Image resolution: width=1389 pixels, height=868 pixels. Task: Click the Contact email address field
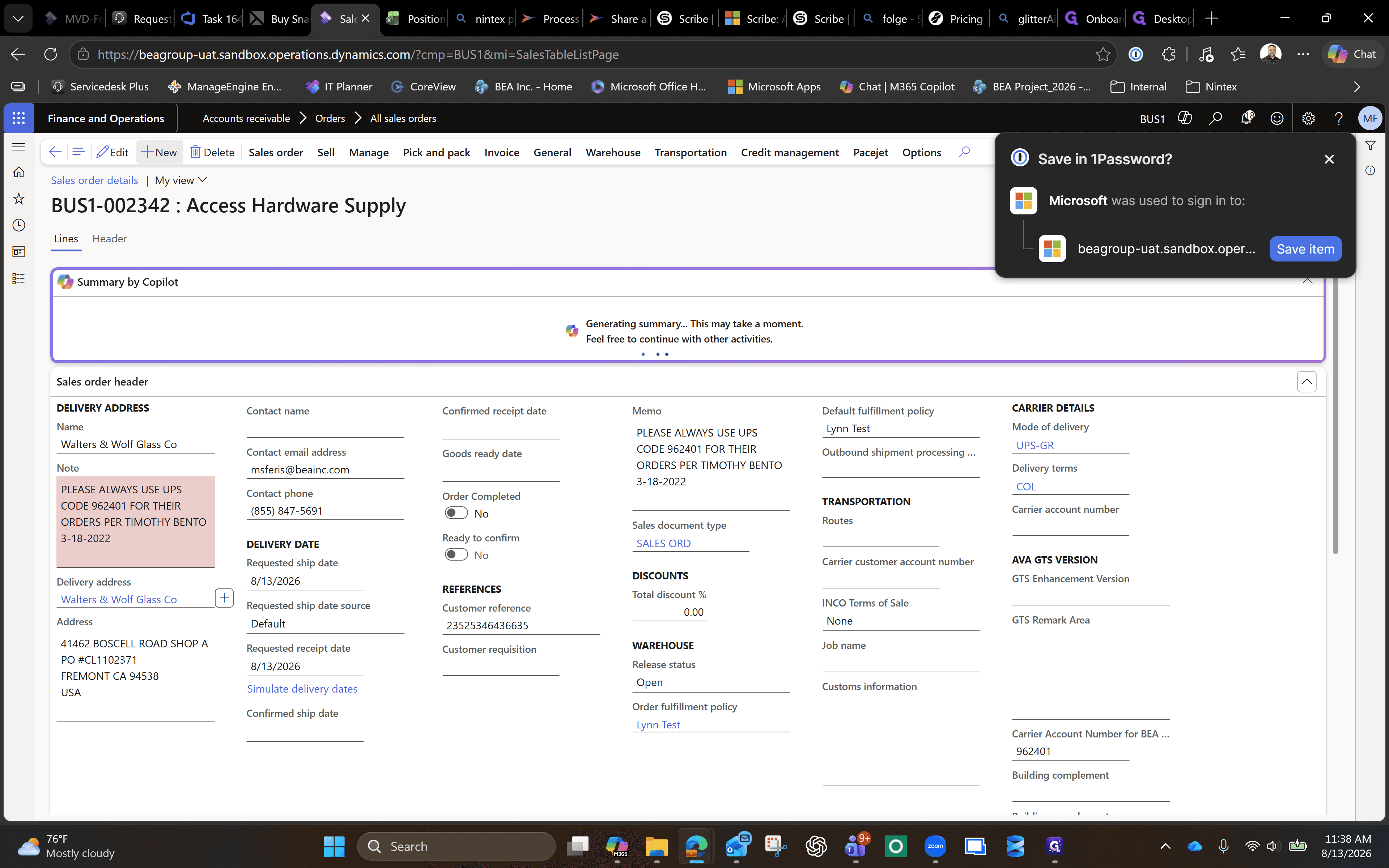pyautogui.click(x=326, y=469)
